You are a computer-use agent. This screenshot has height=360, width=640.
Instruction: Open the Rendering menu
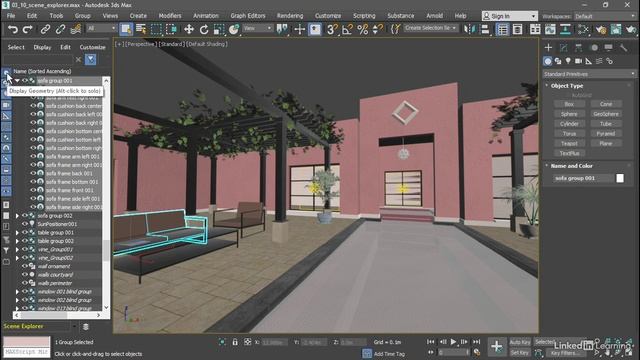tap(290, 16)
